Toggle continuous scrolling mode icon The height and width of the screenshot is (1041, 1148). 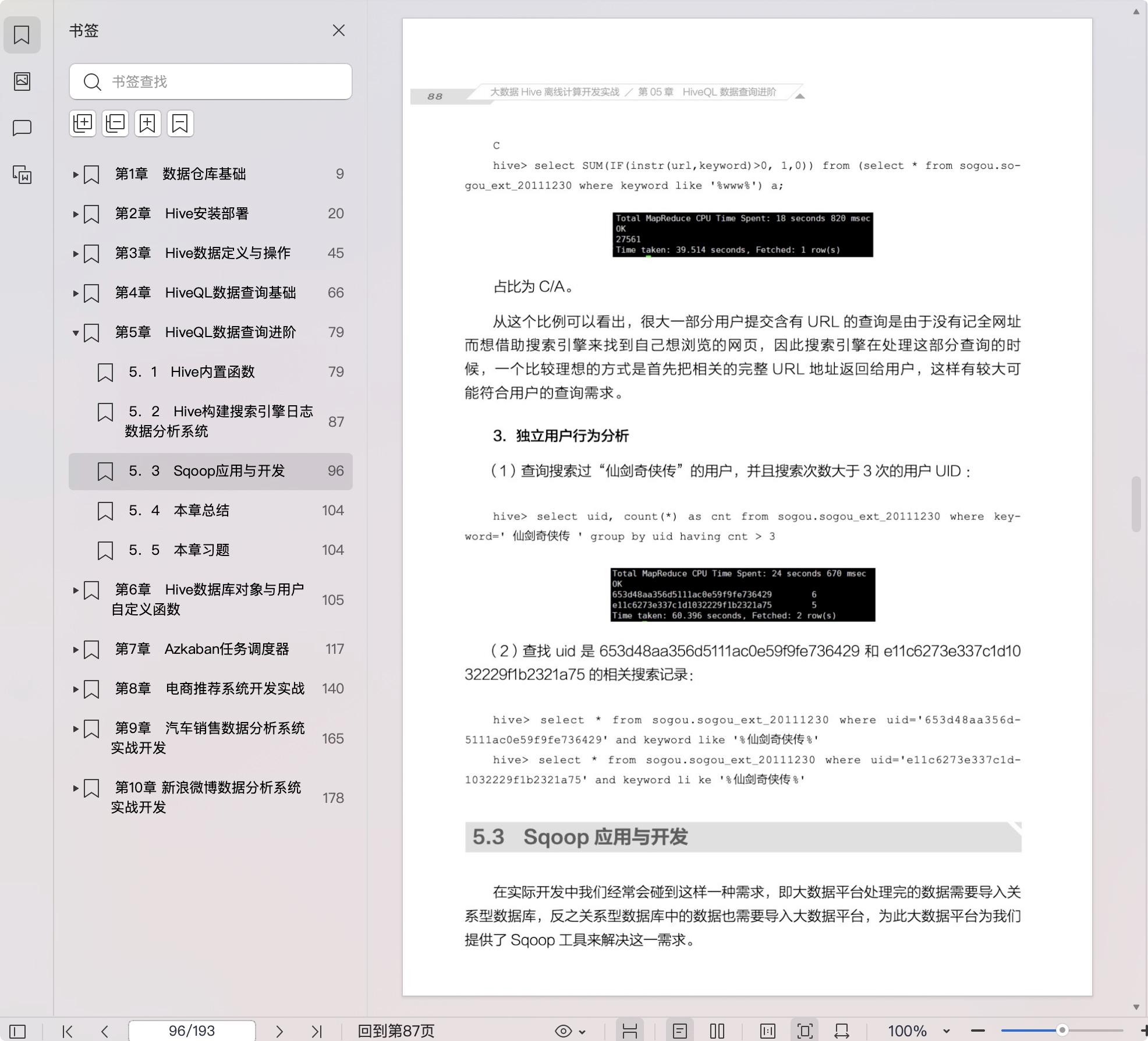(630, 1031)
